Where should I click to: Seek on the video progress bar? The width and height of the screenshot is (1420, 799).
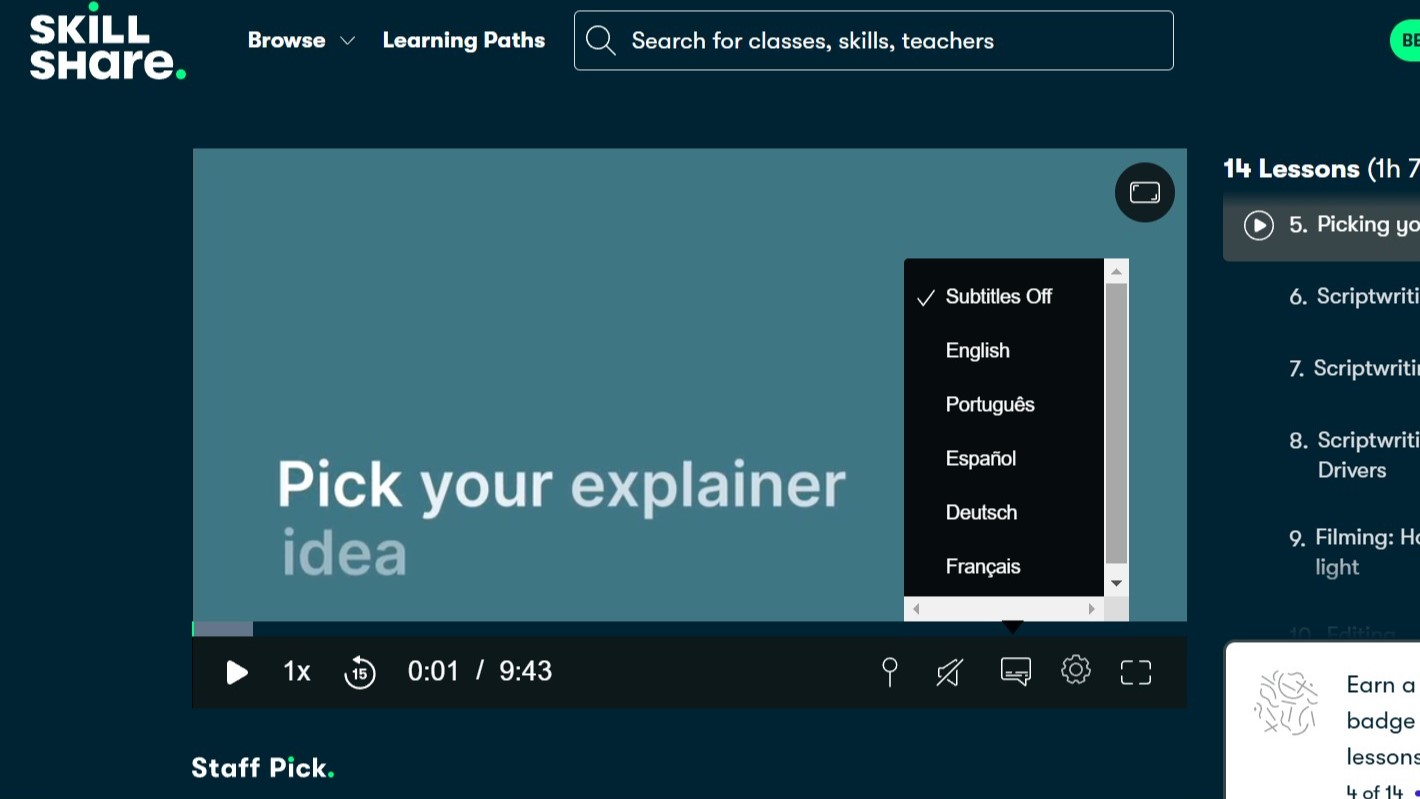pos(689,629)
